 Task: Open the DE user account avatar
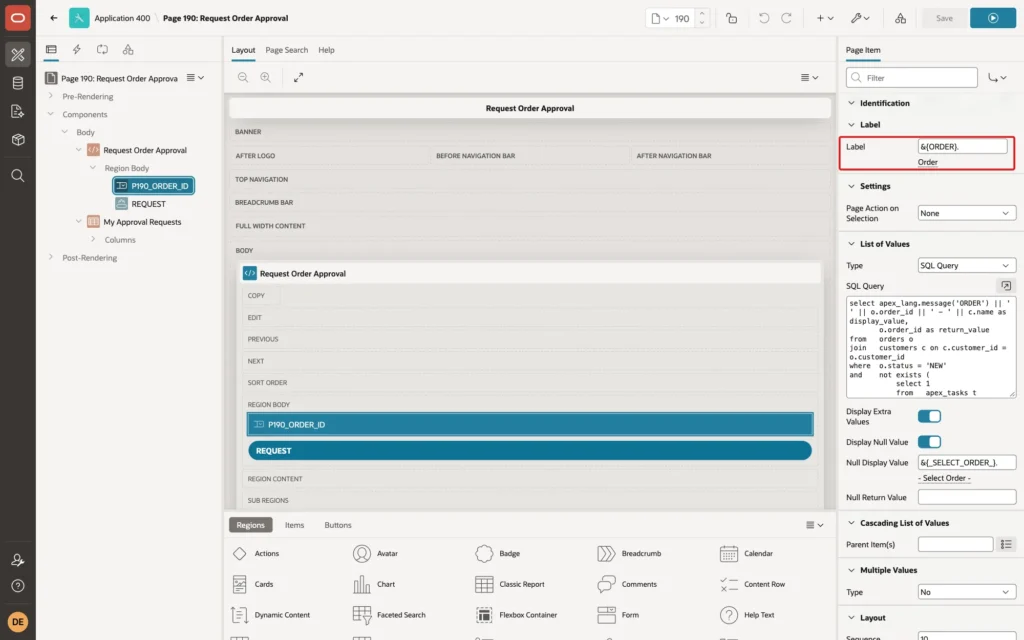pos(18,622)
